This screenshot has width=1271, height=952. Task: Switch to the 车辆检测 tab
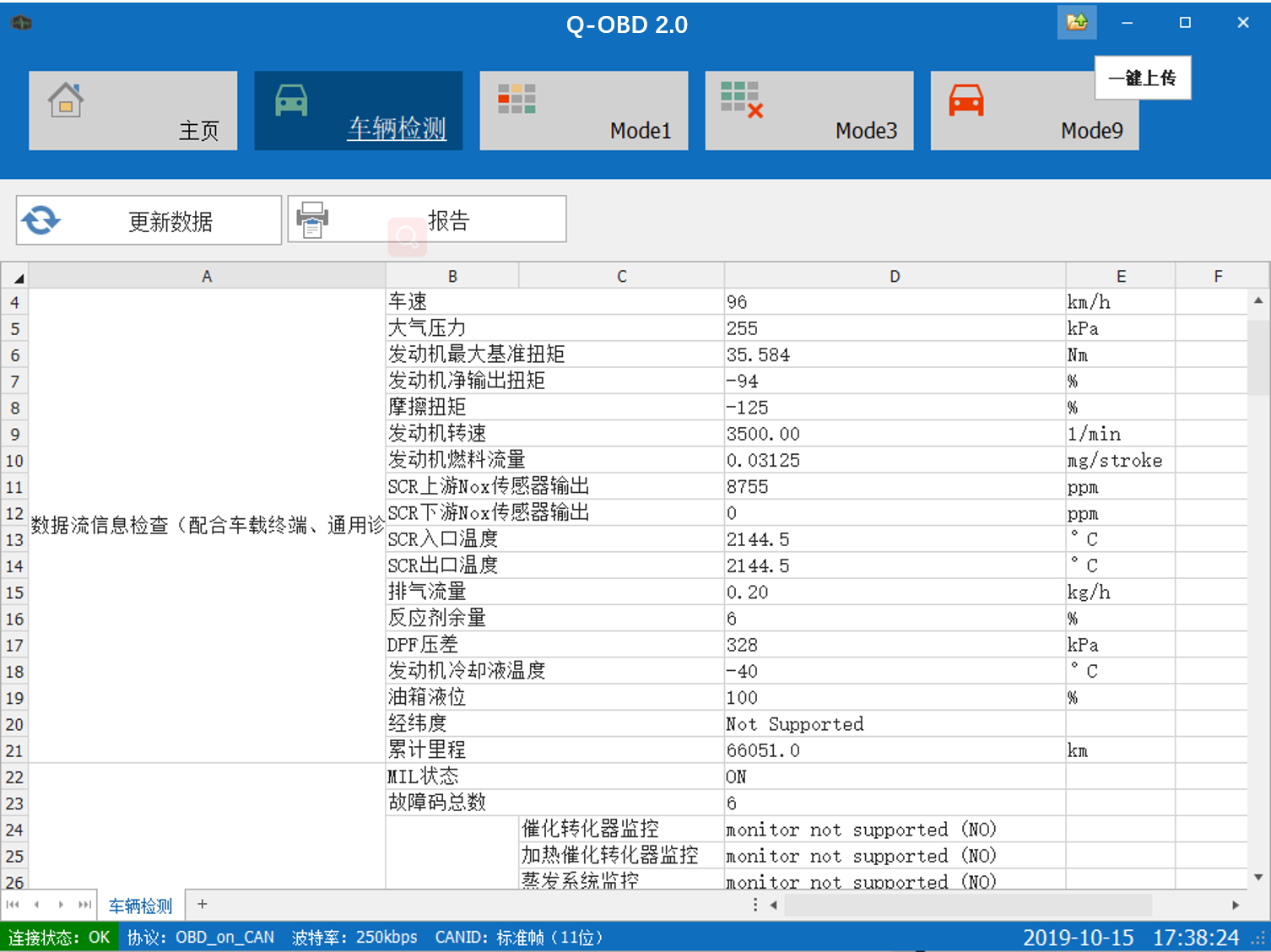point(358,111)
